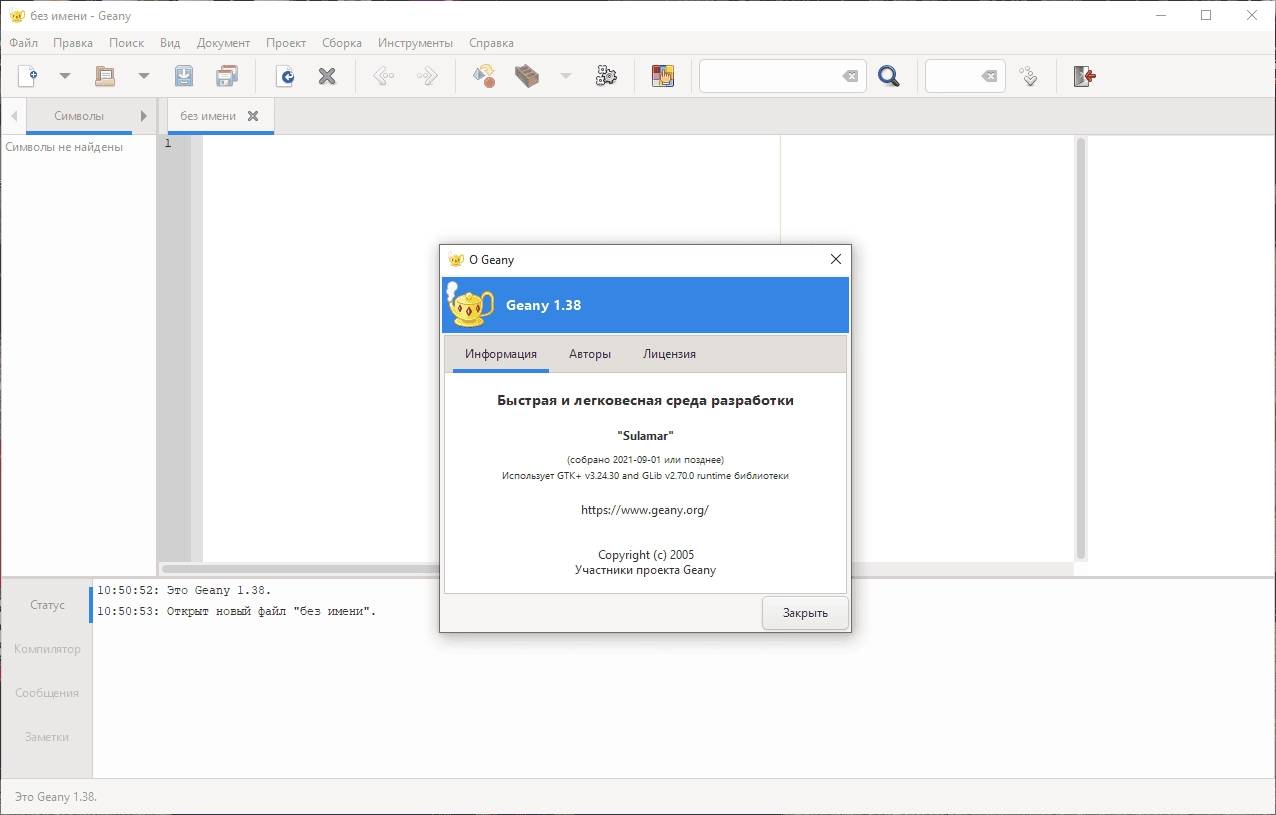This screenshot has height=815, width=1276.
Task: Open the Файл menu
Action: coord(24,43)
